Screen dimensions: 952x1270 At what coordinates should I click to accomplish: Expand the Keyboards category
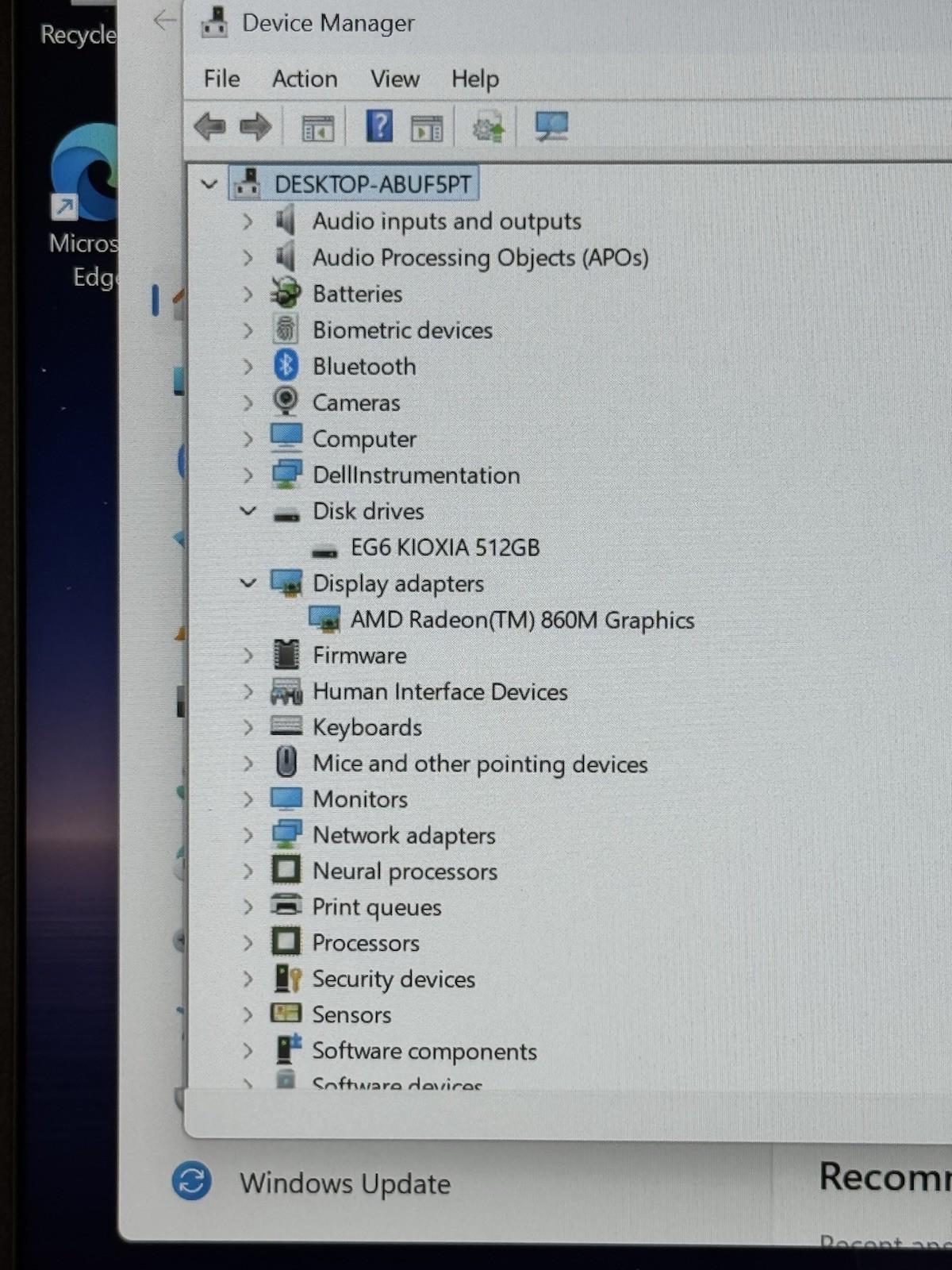coord(248,727)
